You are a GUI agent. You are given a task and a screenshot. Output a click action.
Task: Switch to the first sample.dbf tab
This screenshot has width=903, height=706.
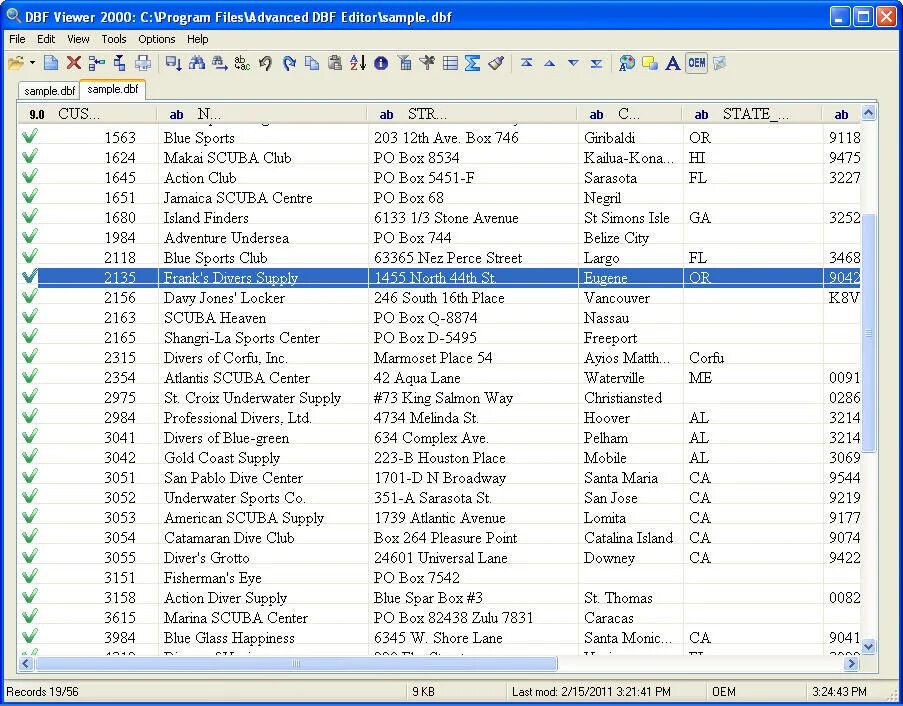[x=50, y=91]
